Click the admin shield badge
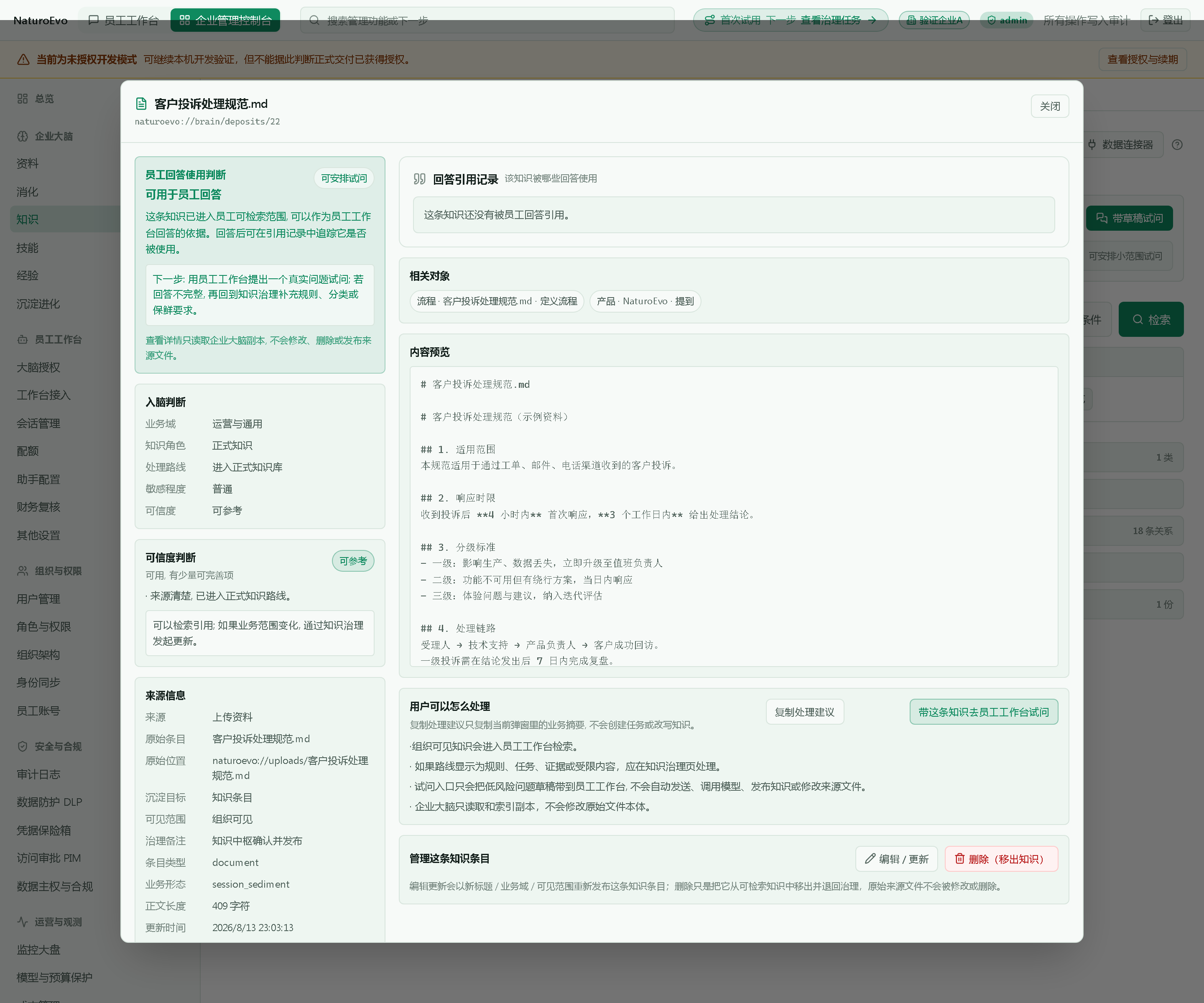Viewport: 1204px width, 1003px height. (1006, 20)
